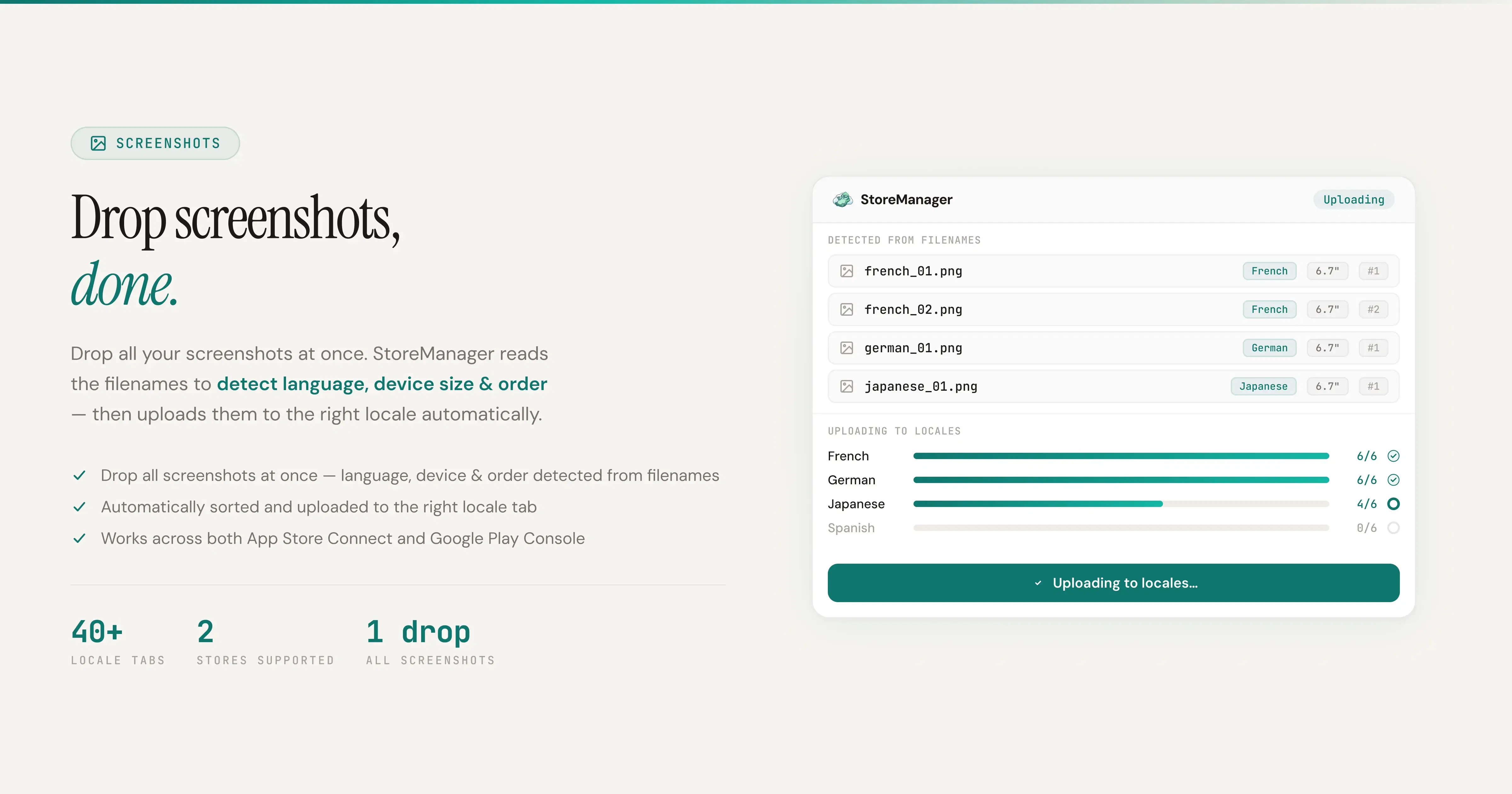Click the 'UPLOADING TO LOCALES' heading

pos(894,431)
